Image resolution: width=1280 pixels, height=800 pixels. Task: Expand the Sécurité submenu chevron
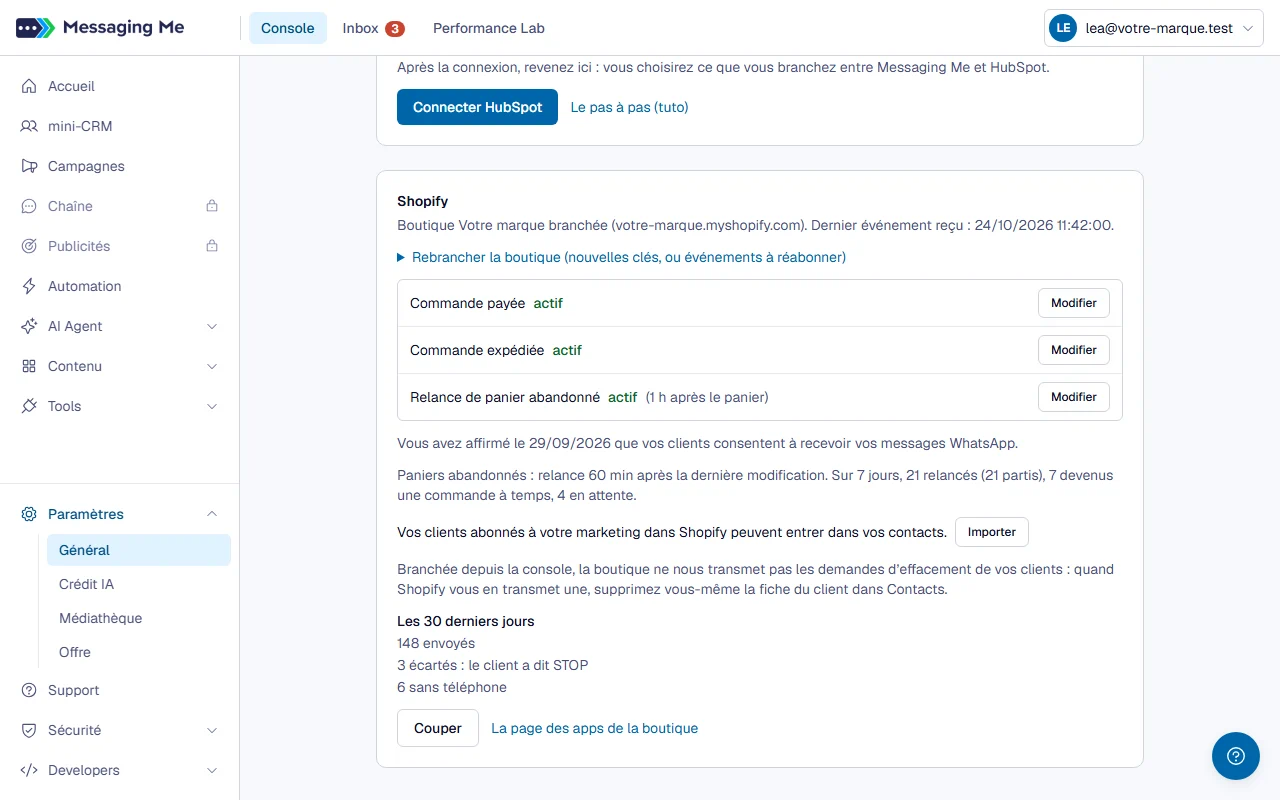[x=212, y=730]
